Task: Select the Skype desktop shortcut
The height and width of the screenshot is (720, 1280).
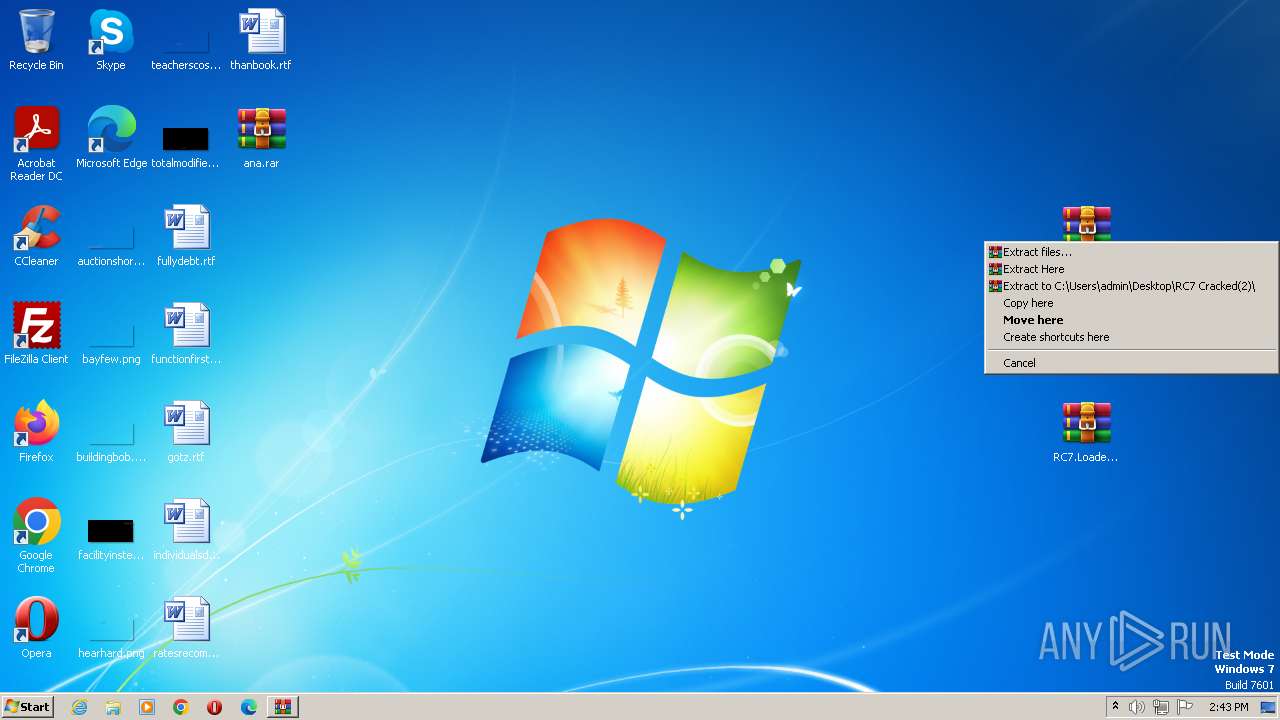Action: 110,40
